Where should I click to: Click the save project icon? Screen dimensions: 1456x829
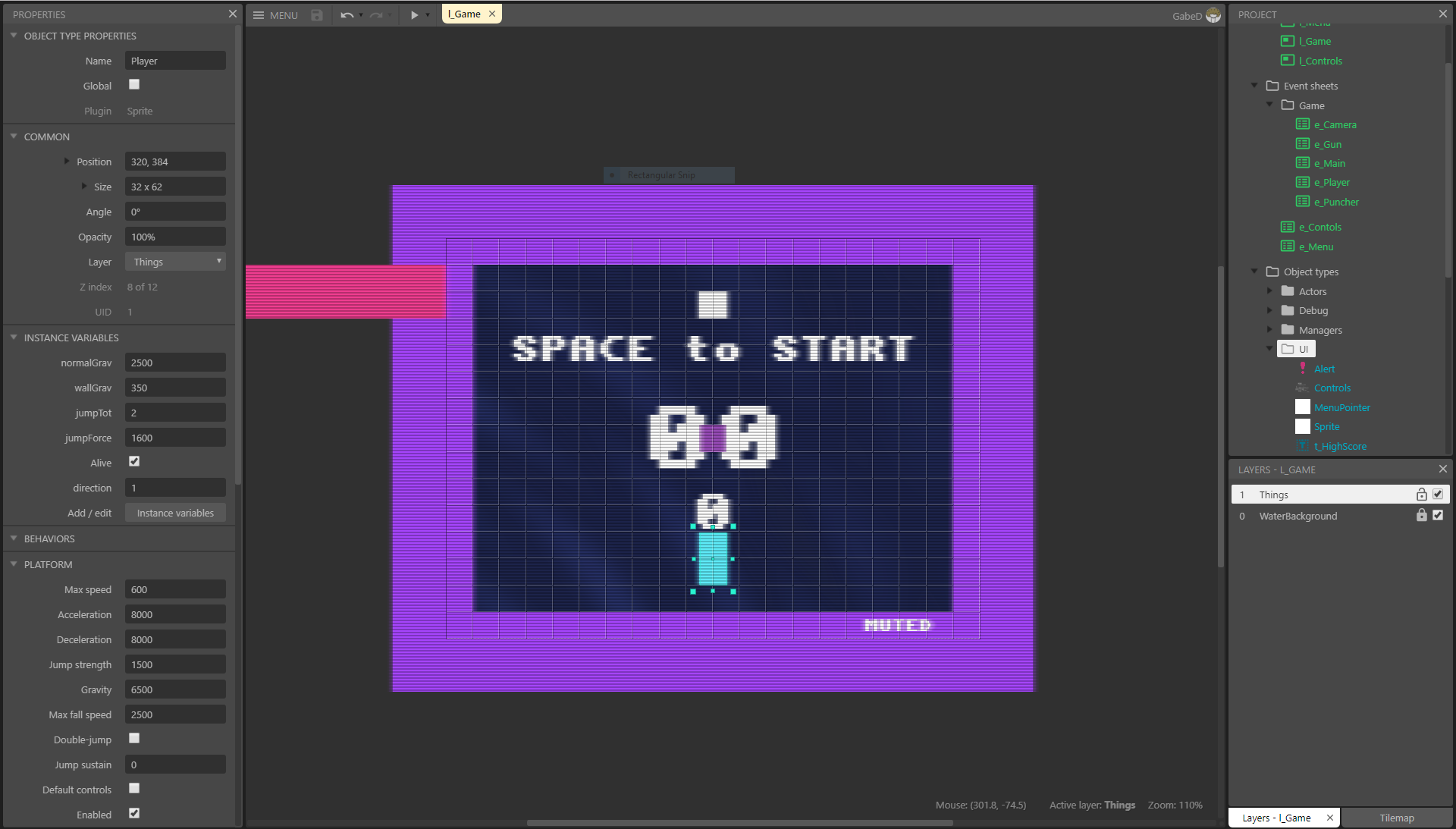click(x=317, y=15)
